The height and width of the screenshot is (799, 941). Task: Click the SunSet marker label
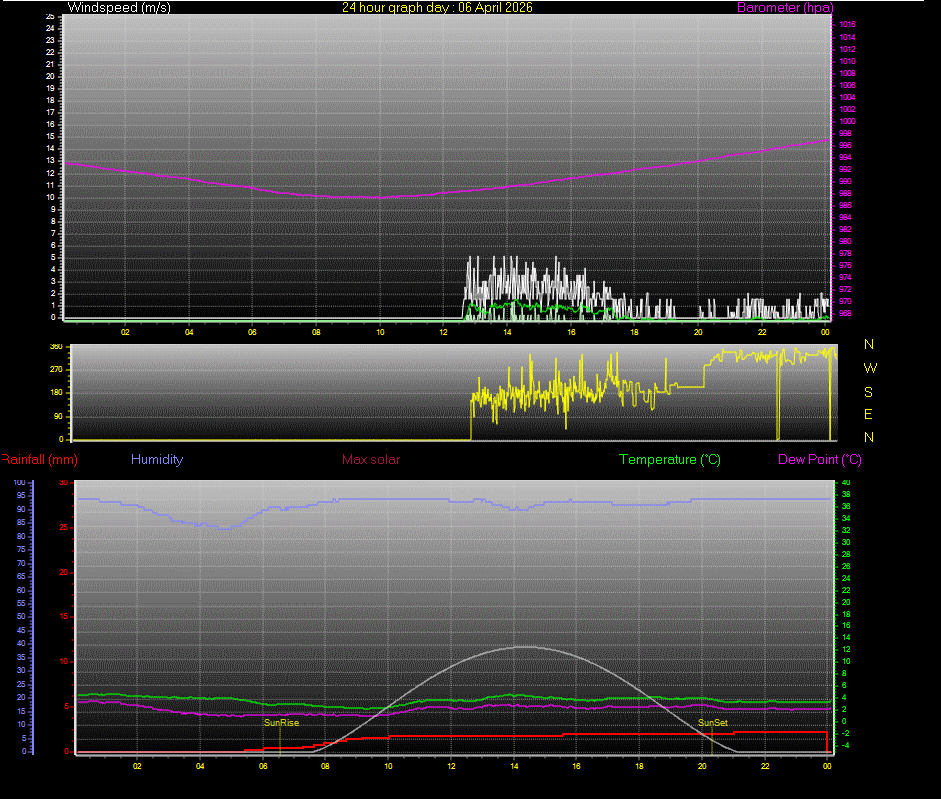click(711, 721)
